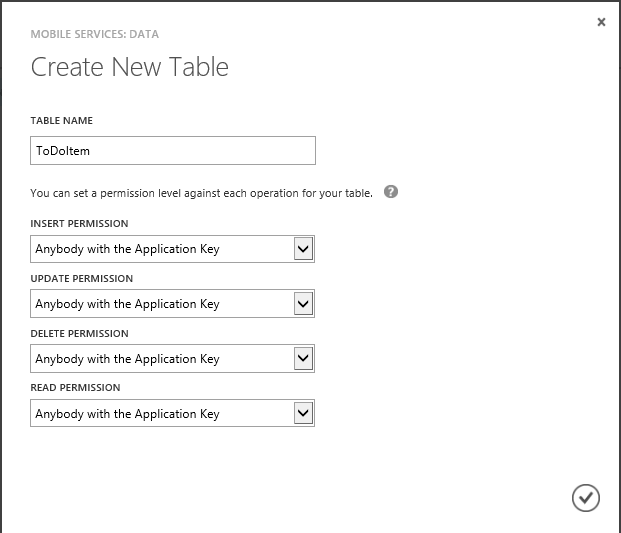
Task: Close the Create New Table dialog
Action: tap(601, 22)
